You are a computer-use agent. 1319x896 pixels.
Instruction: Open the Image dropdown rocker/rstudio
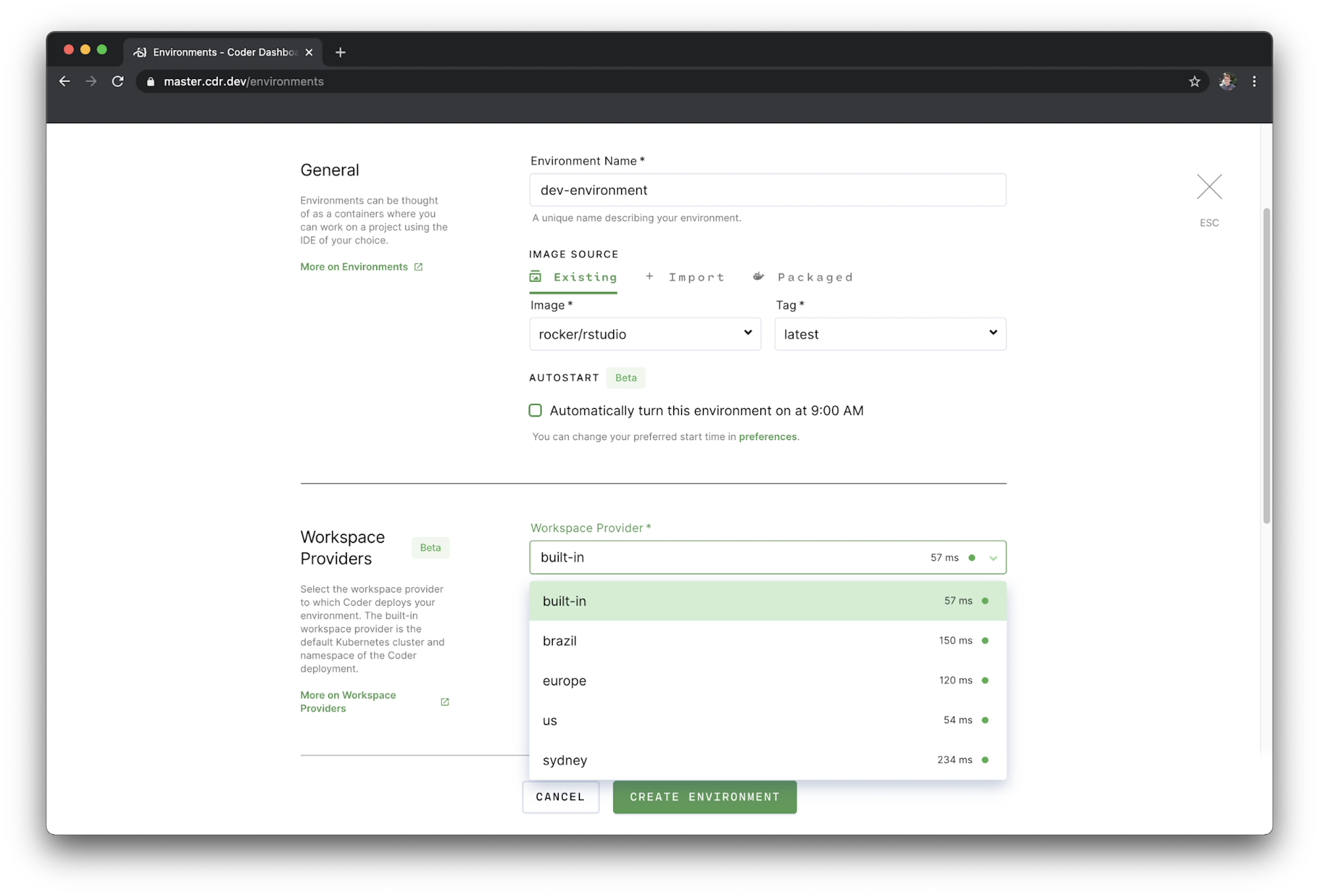point(645,334)
